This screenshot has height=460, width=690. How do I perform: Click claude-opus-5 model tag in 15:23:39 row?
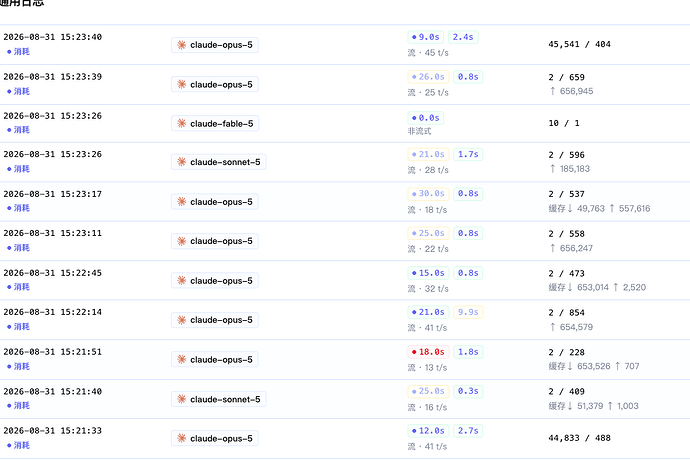pos(215,85)
